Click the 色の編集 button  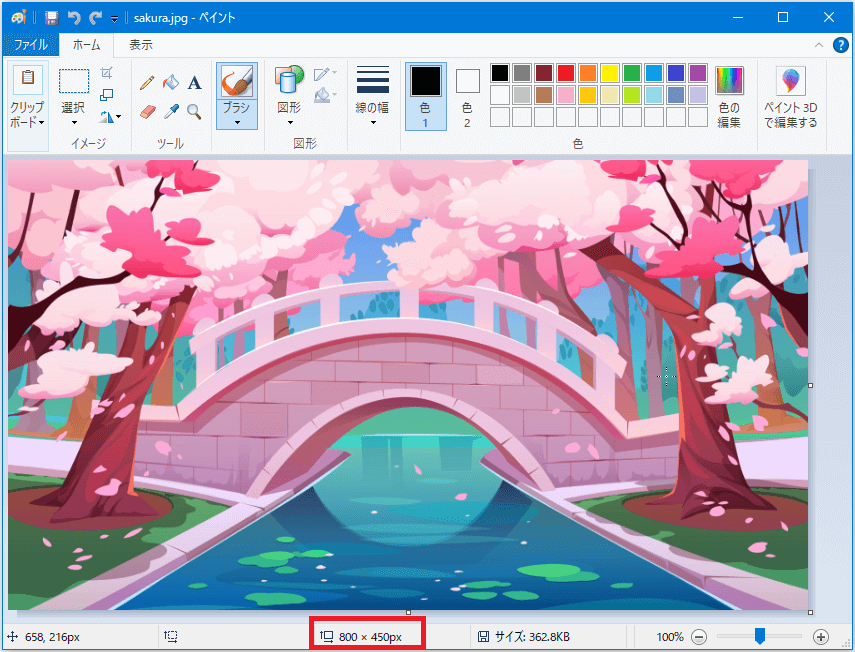tap(729, 97)
